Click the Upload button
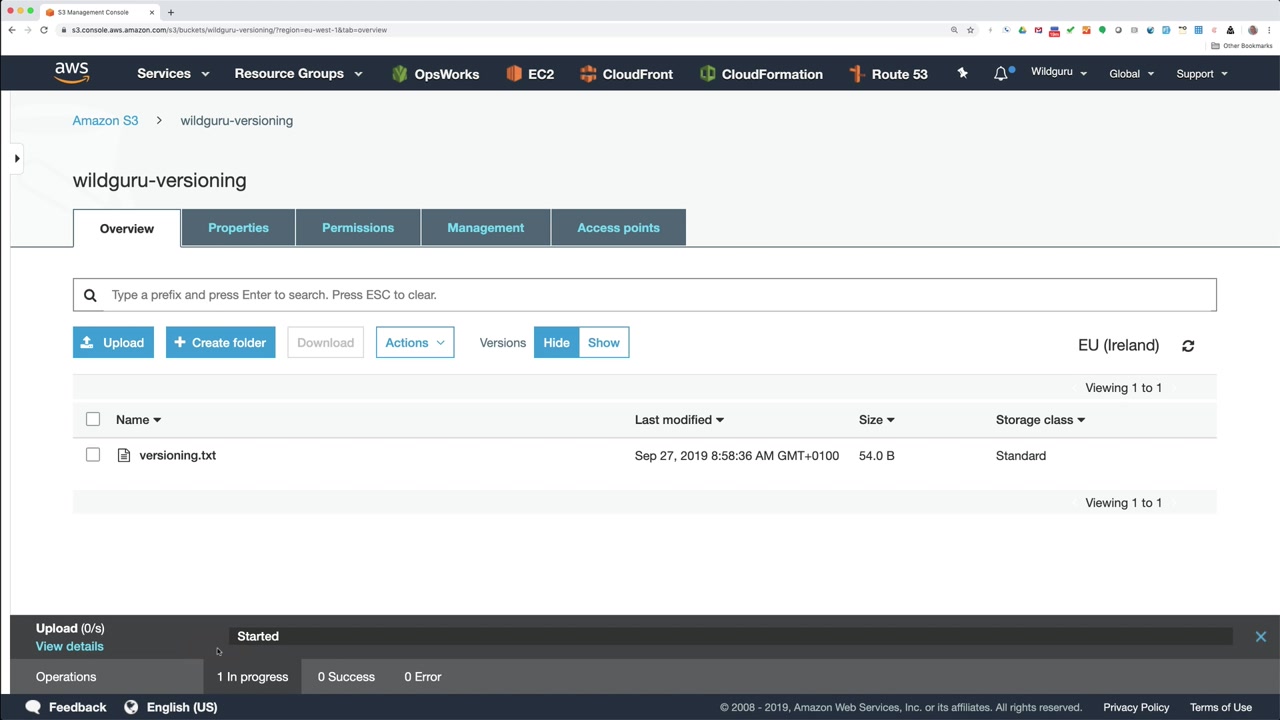 (x=113, y=343)
